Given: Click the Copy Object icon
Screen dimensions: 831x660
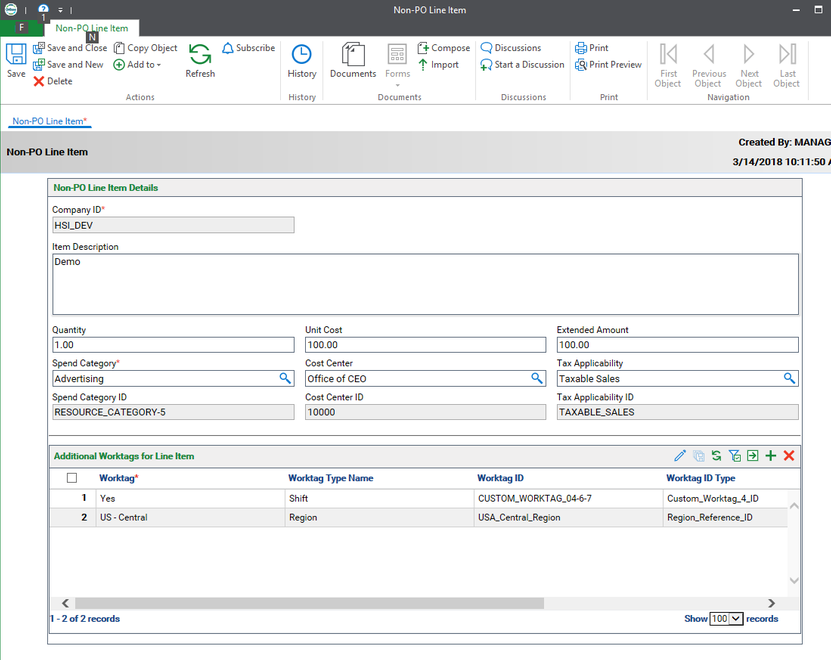Looking at the screenshot, I should tap(145, 47).
